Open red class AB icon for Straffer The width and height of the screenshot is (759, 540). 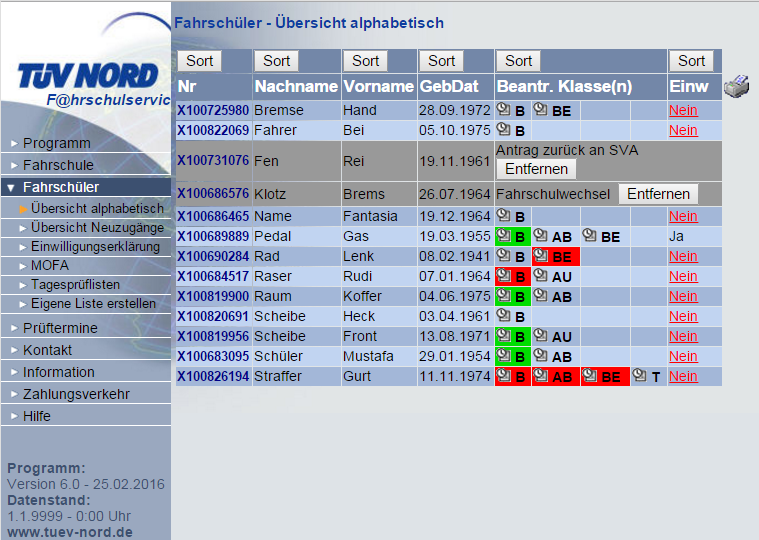pyautogui.click(x=541, y=375)
